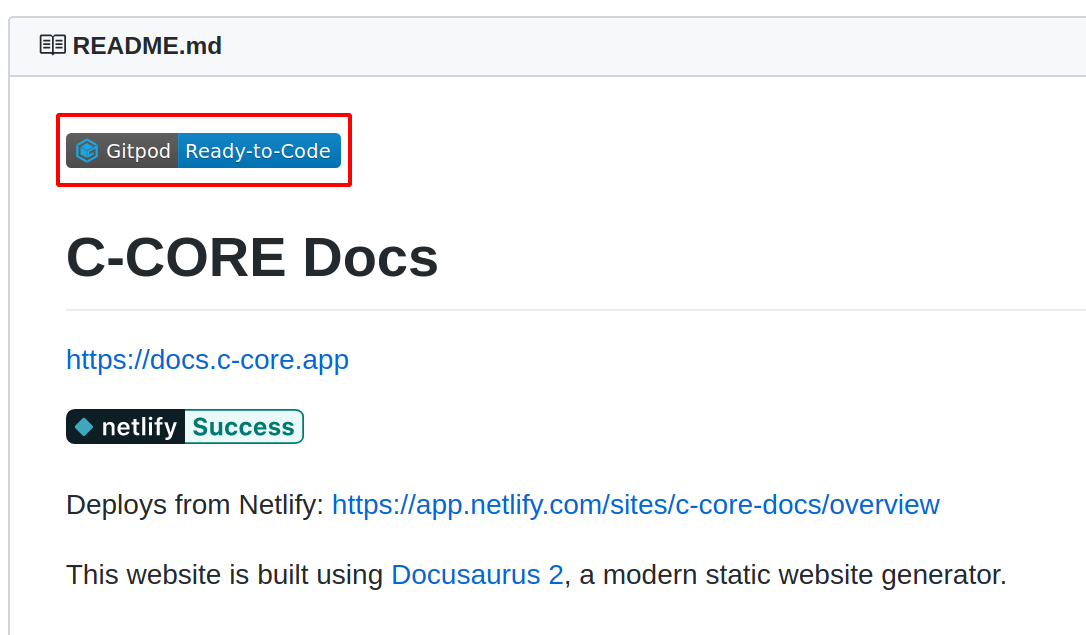Click the C-CORE Docs heading

(252, 258)
